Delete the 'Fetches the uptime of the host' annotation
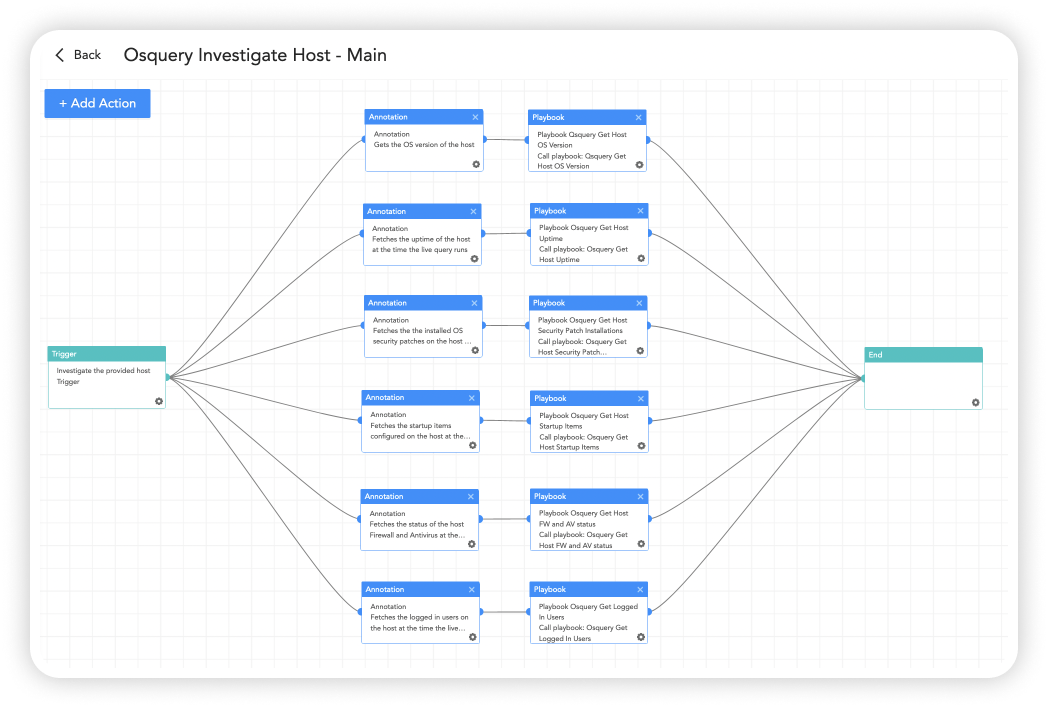 (473, 211)
